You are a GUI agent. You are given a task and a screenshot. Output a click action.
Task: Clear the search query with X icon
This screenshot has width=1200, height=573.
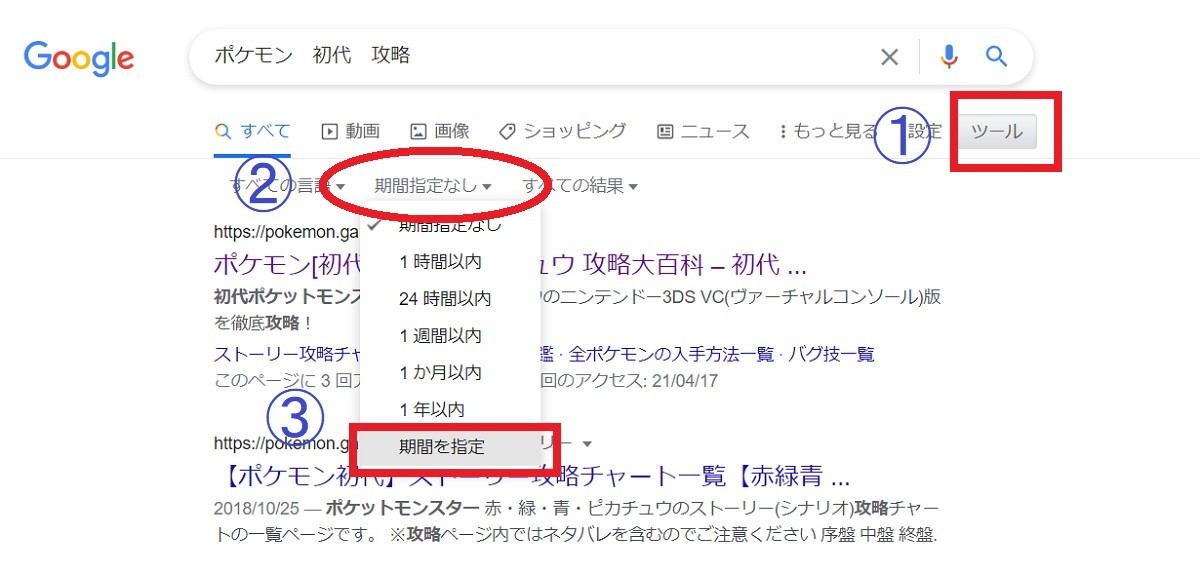point(889,57)
